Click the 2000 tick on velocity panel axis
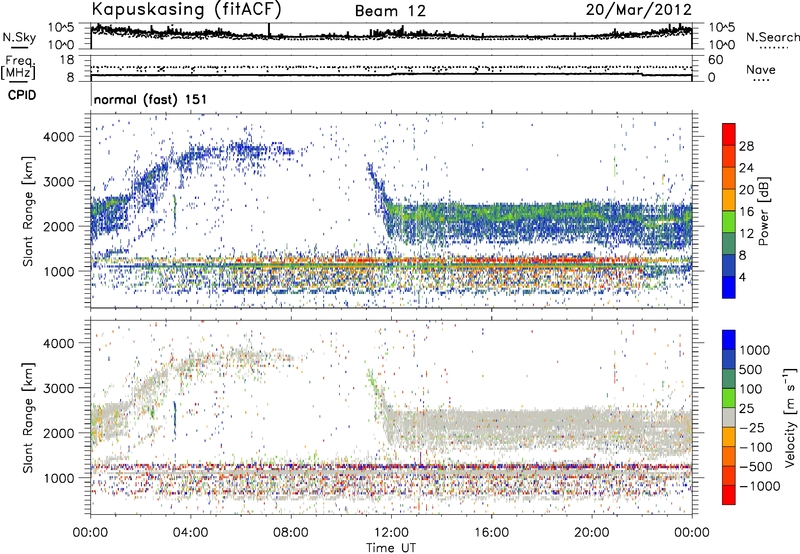This screenshot has width=800, height=554. tap(58, 433)
